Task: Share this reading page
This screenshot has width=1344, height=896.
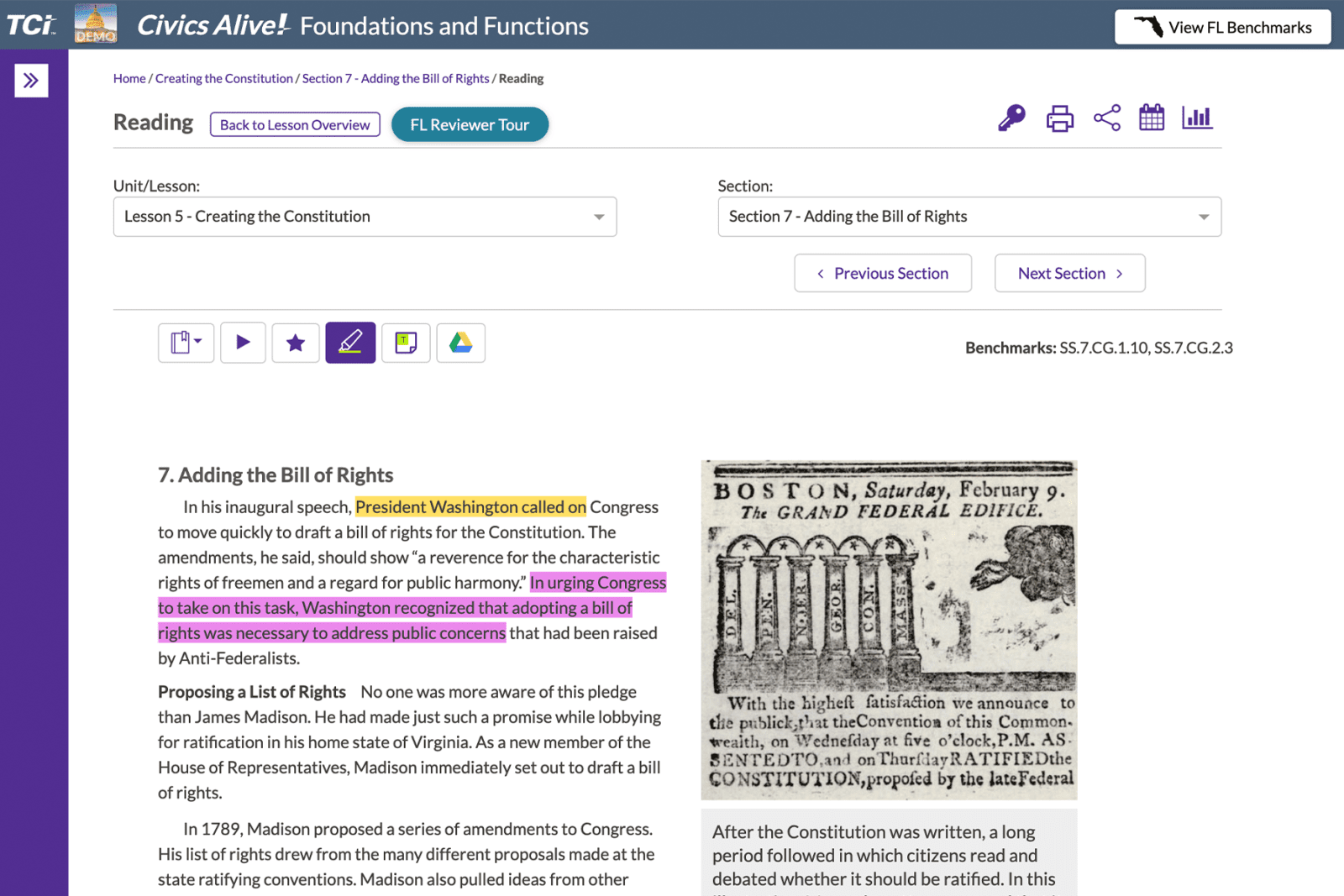Action: (1108, 118)
